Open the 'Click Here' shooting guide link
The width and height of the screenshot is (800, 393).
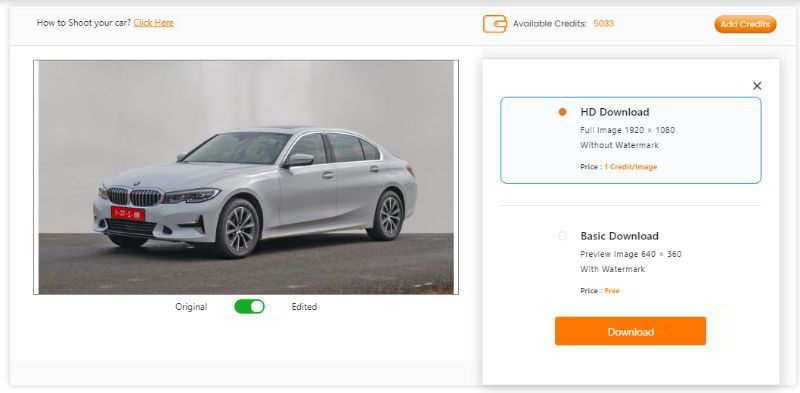(154, 23)
